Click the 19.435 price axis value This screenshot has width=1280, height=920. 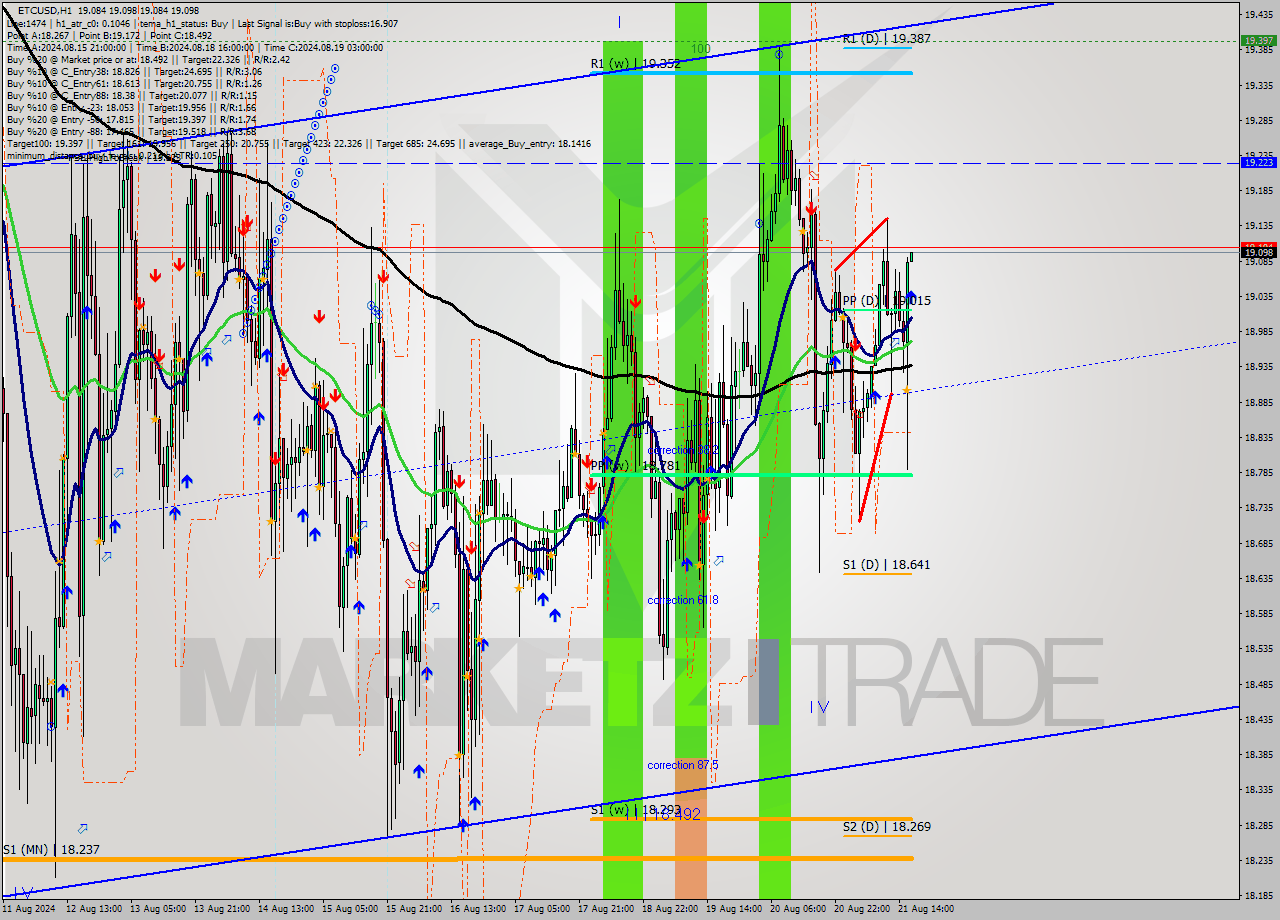(x=1258, y=15)
